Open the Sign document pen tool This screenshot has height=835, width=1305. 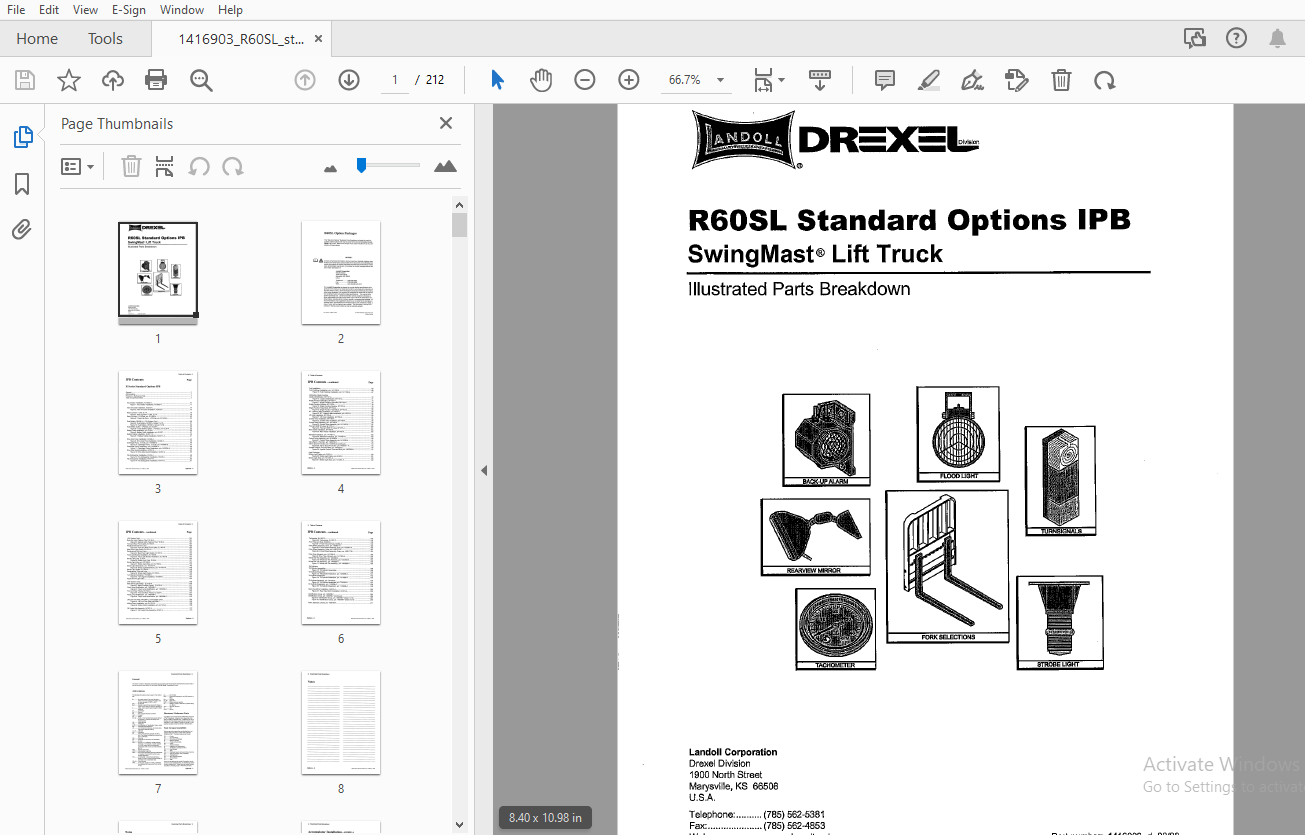[x=972, y=80]
